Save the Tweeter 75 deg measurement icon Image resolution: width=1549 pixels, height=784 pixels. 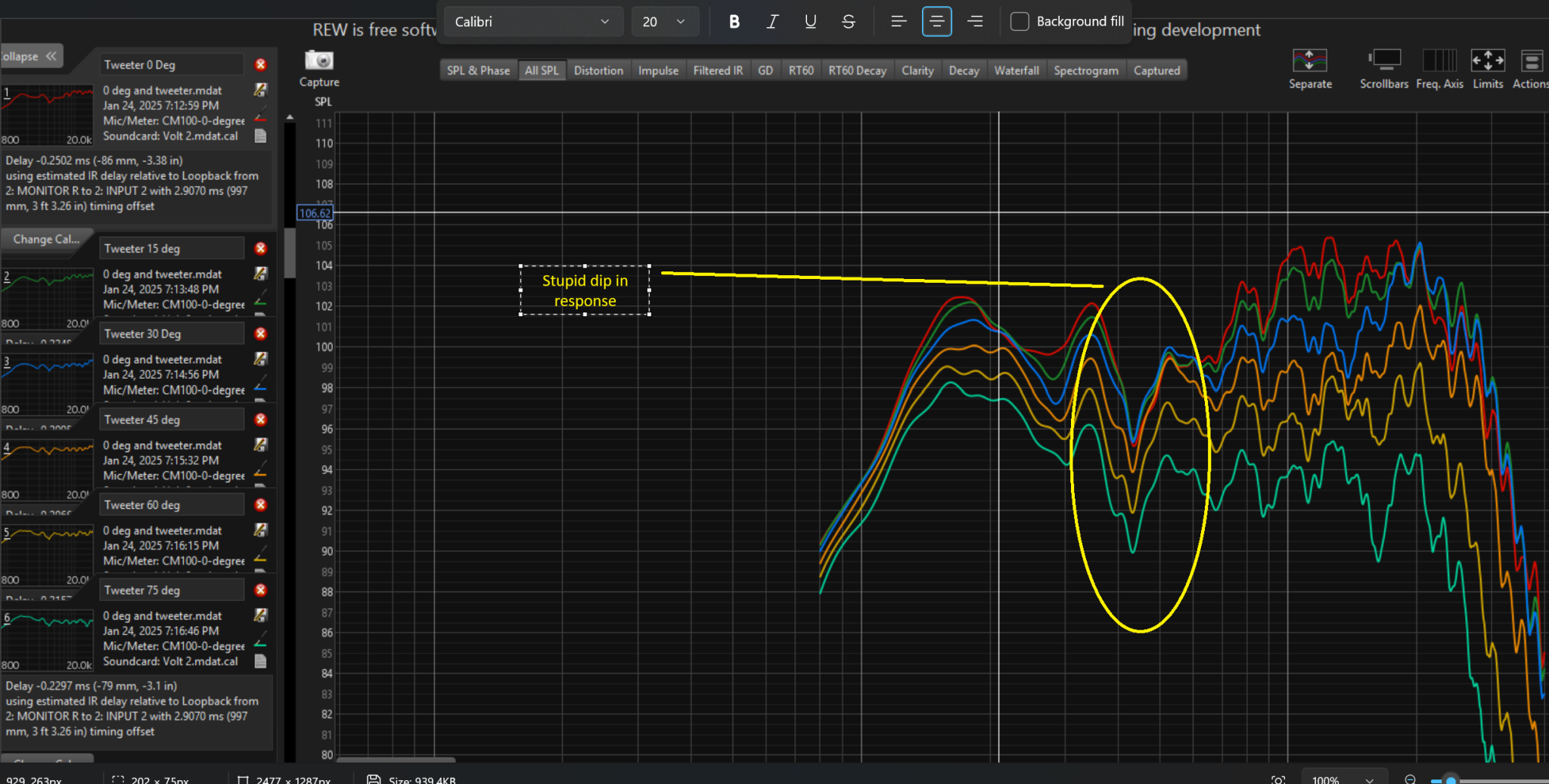click(260, 615)
